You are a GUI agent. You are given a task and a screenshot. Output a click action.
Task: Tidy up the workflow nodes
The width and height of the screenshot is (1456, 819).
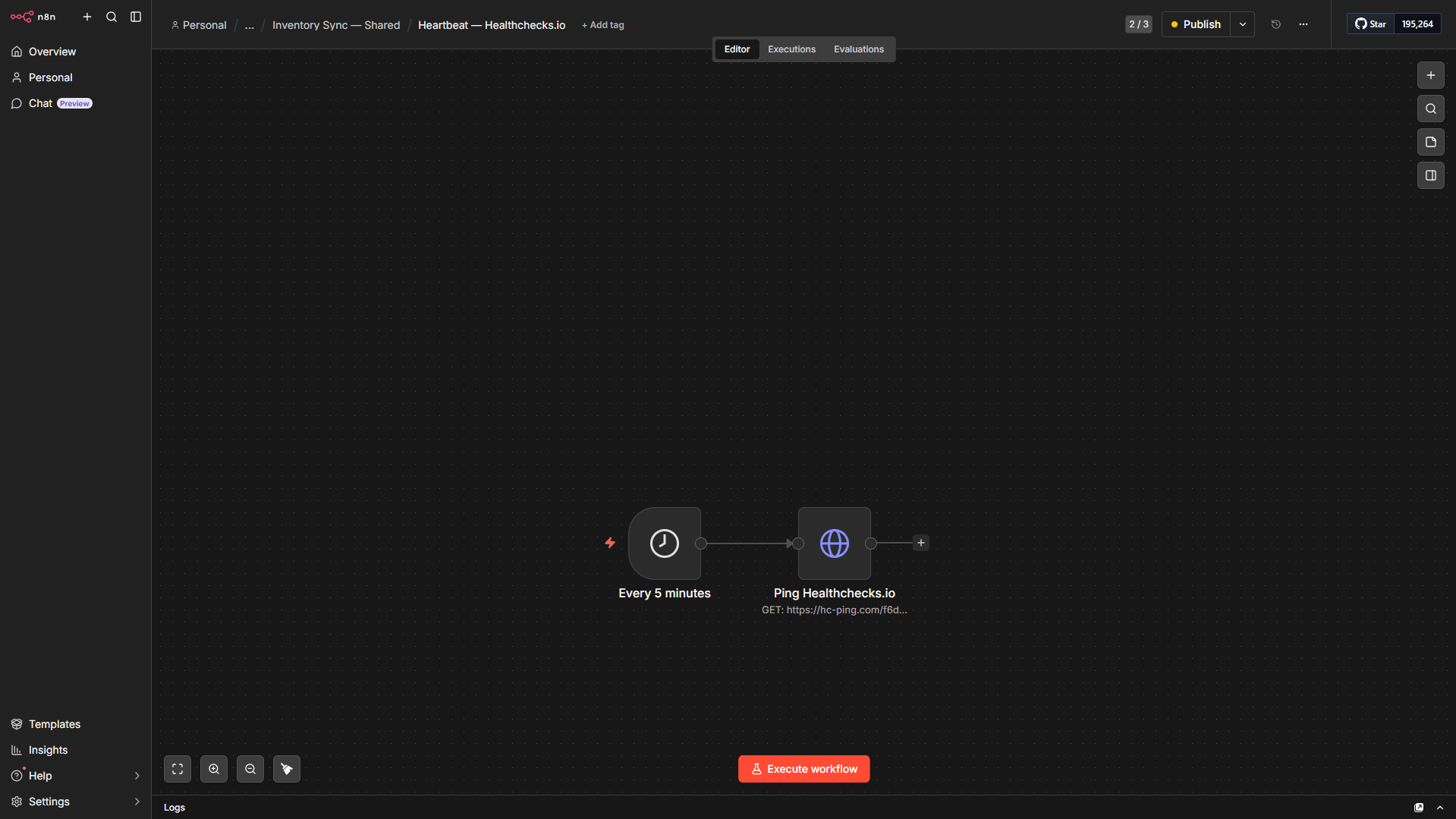click(287, 769)
